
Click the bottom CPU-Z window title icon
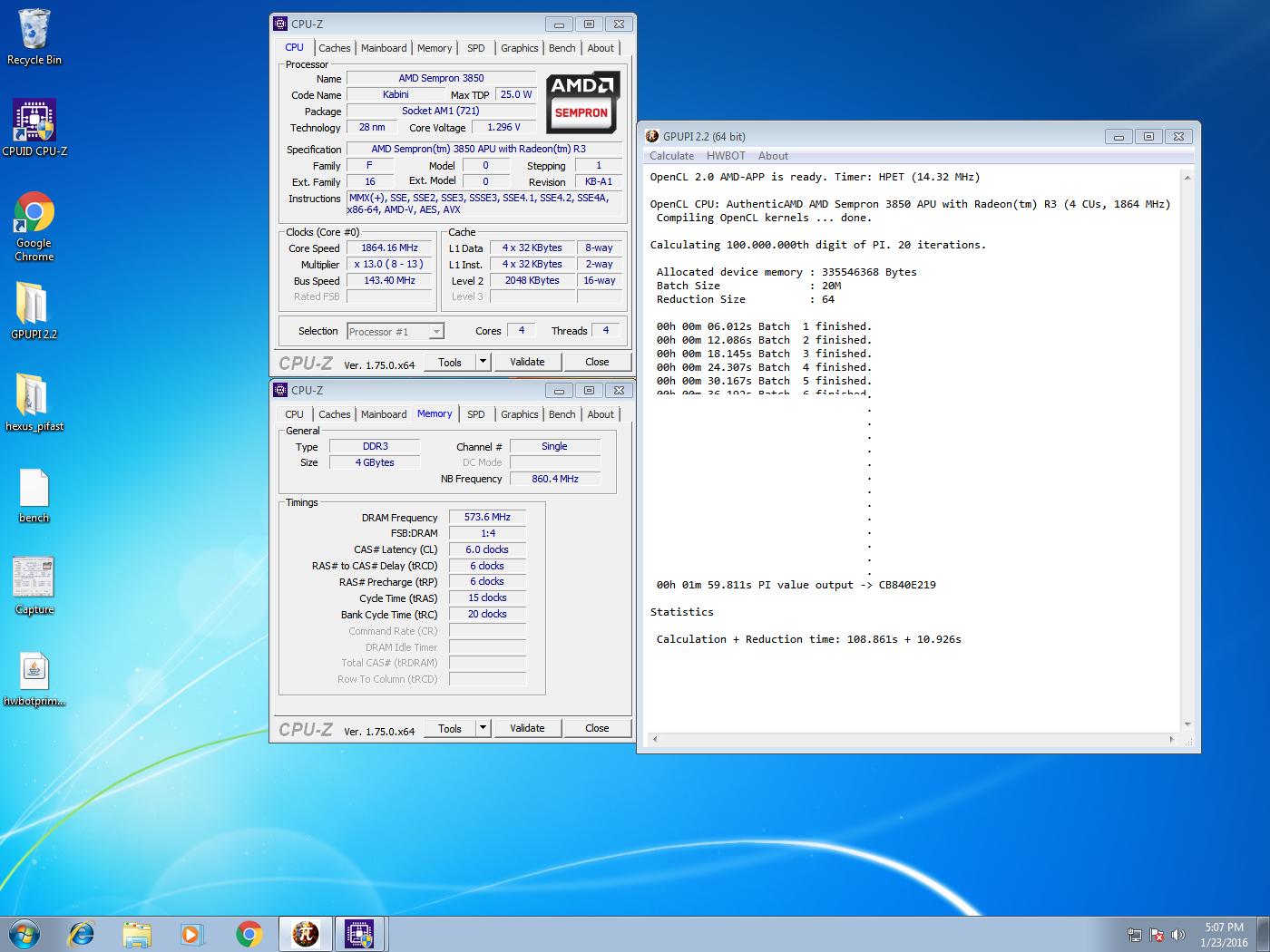280,391
